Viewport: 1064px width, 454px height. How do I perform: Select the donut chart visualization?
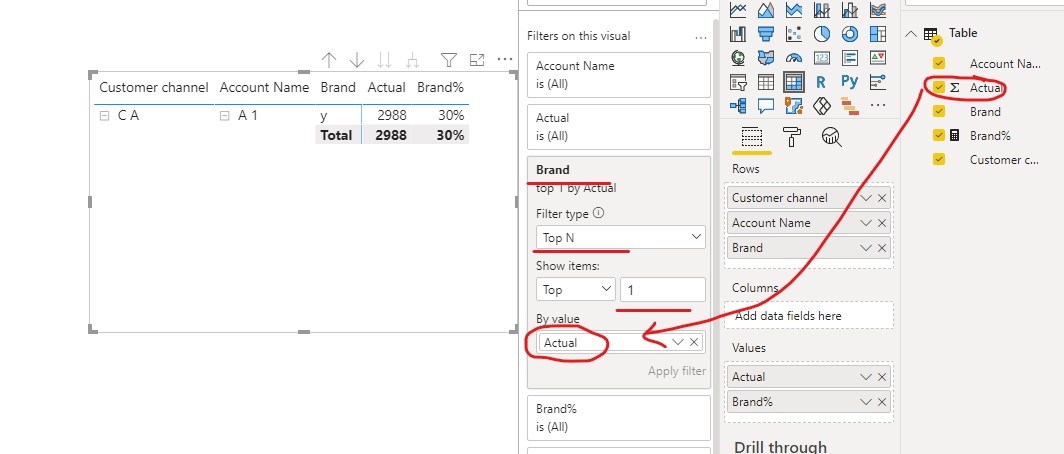(850, 33)
